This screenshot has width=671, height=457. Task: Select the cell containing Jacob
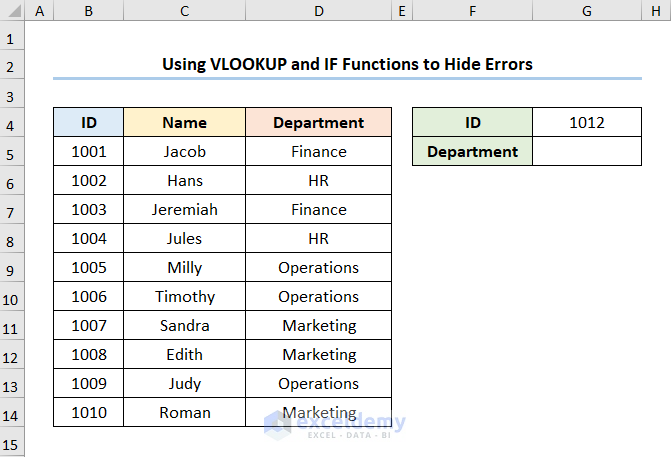[184, 152]
